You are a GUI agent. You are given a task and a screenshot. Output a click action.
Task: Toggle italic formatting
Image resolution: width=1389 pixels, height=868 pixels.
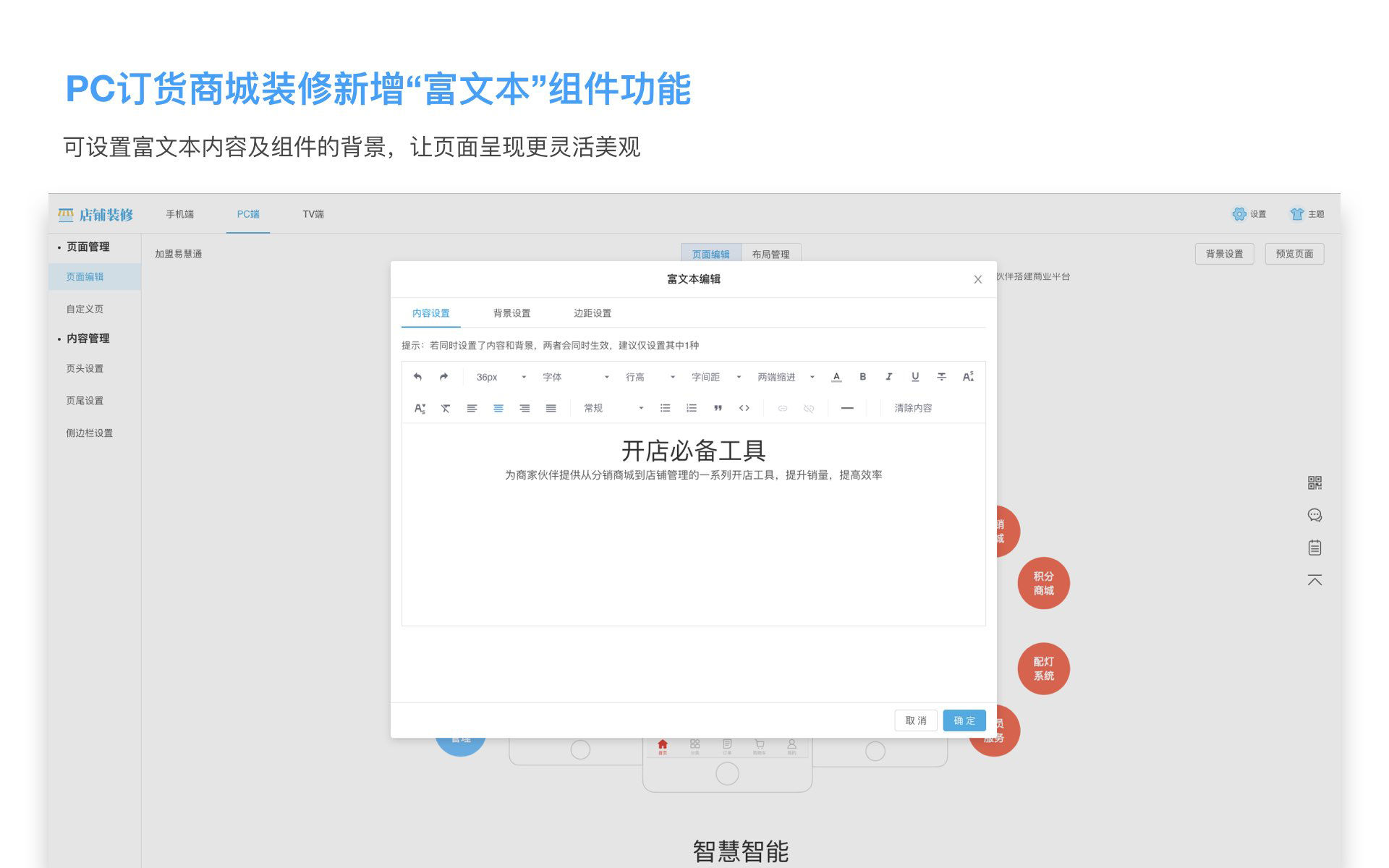click(888, 377)
